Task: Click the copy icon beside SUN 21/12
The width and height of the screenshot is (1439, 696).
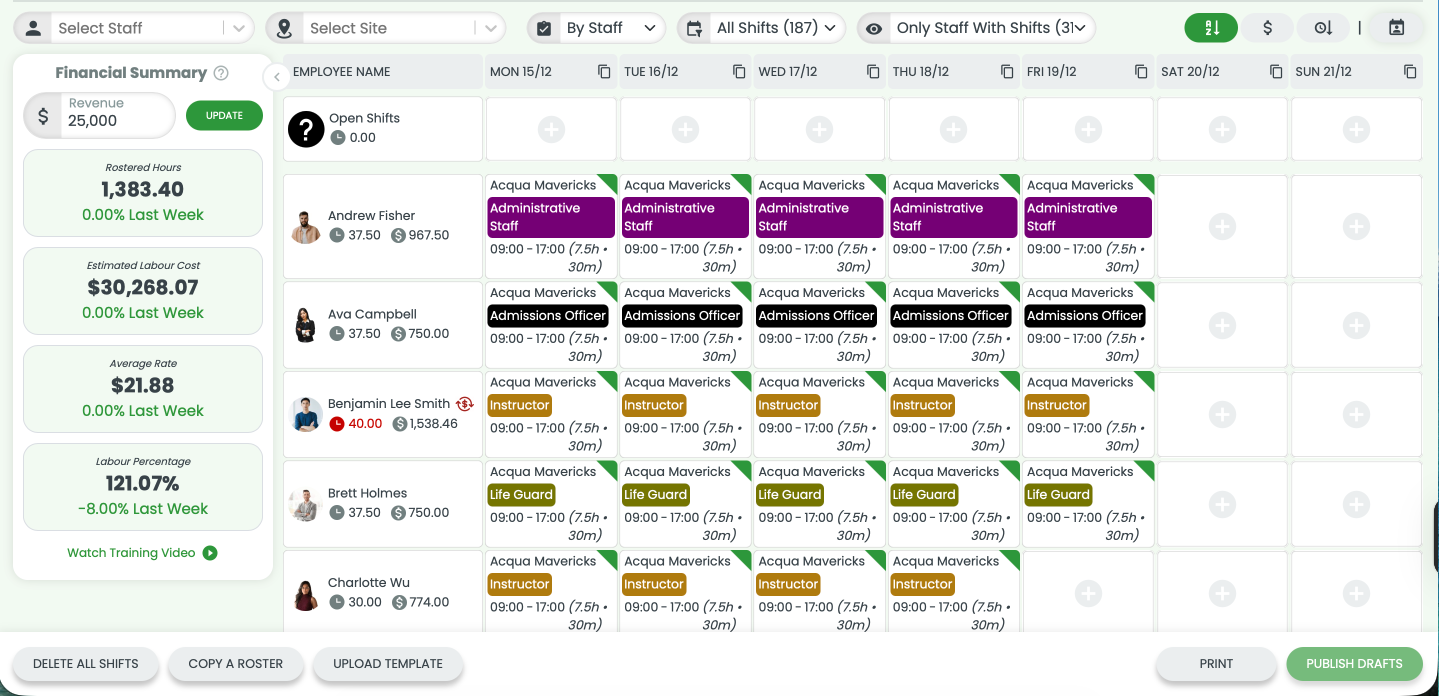Action: [1410, 71]
